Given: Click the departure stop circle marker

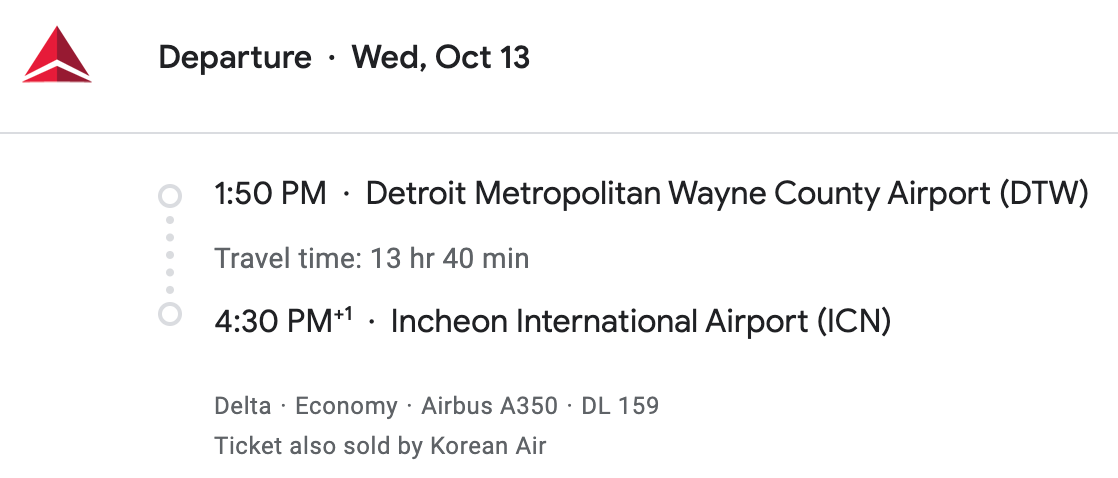Looking at the screenshot, I should coord(170,195).
